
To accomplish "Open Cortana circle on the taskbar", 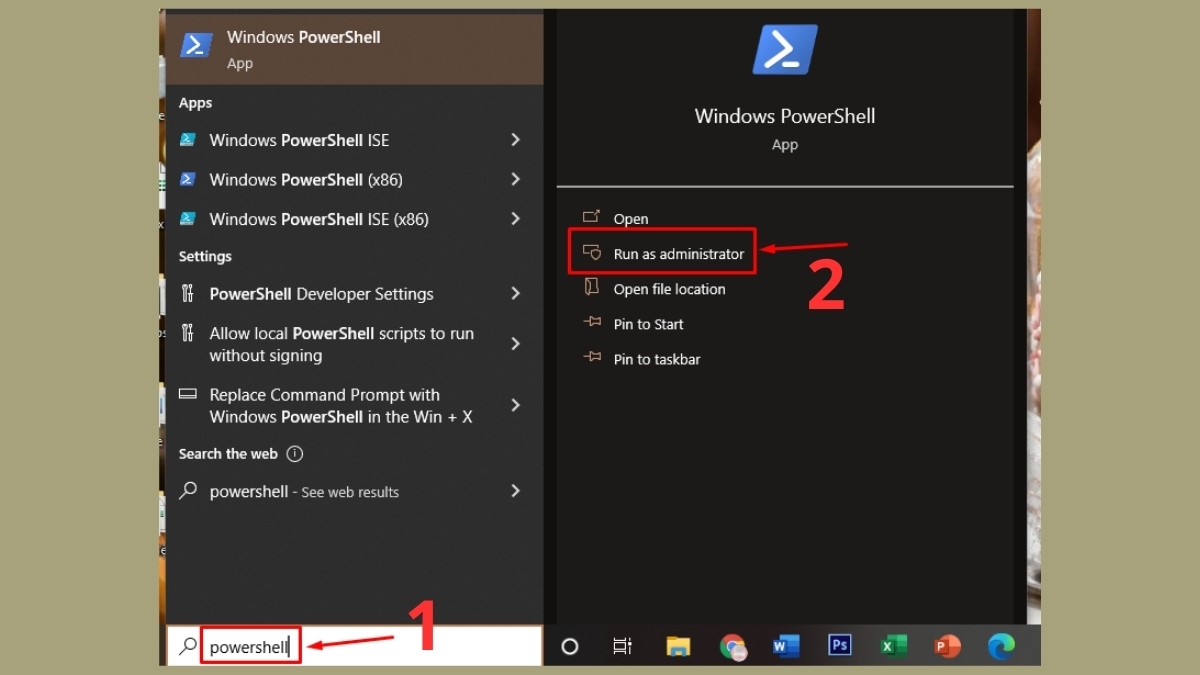I will [570, 646].
